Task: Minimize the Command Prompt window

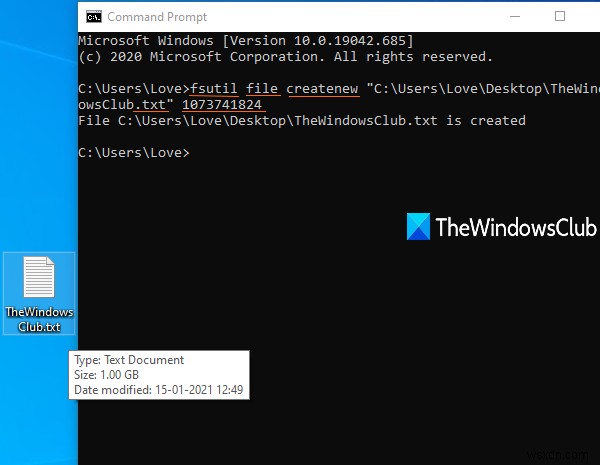Action: tap(515, 16)
